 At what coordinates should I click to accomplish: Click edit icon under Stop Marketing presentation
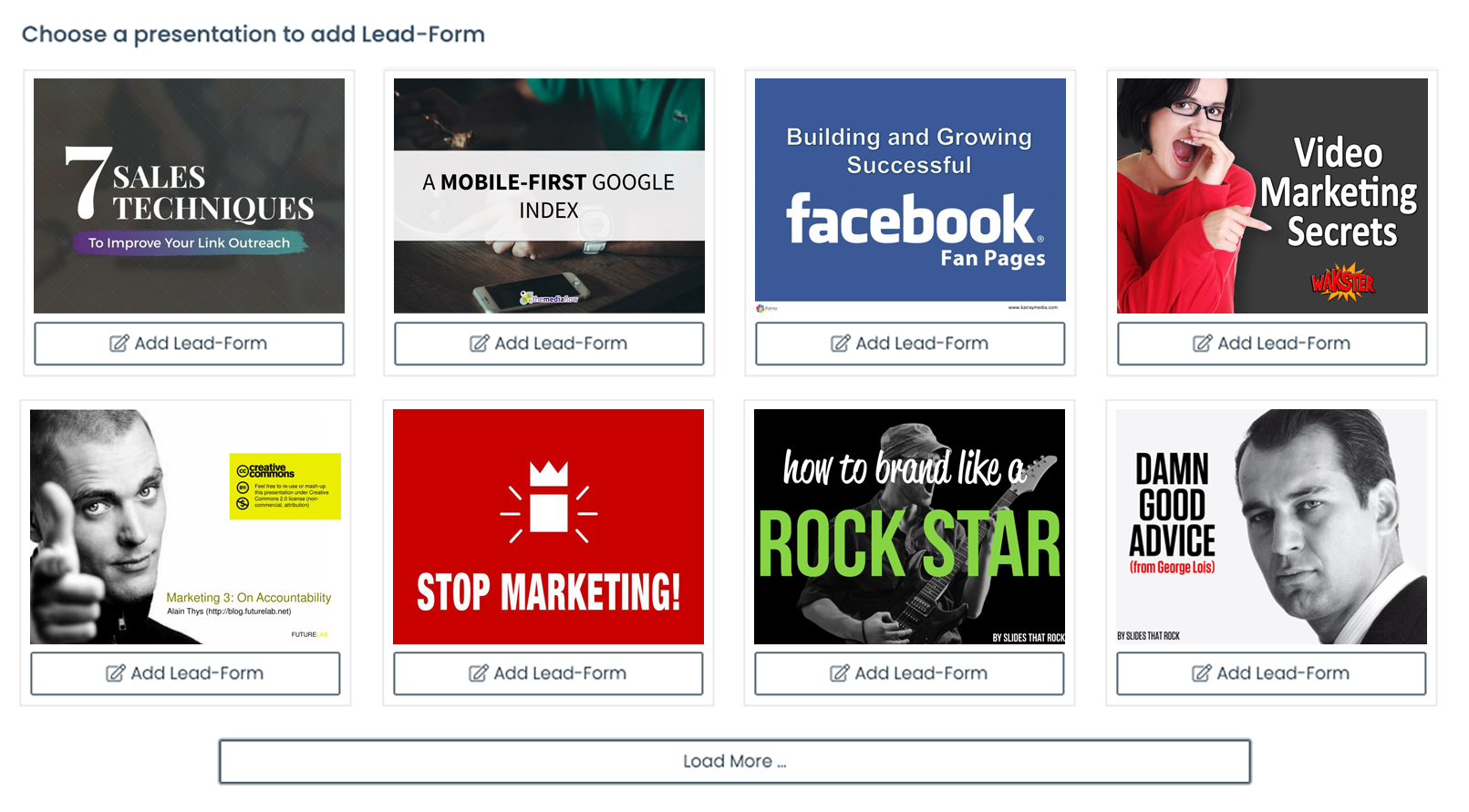click(x=479, y=673)
